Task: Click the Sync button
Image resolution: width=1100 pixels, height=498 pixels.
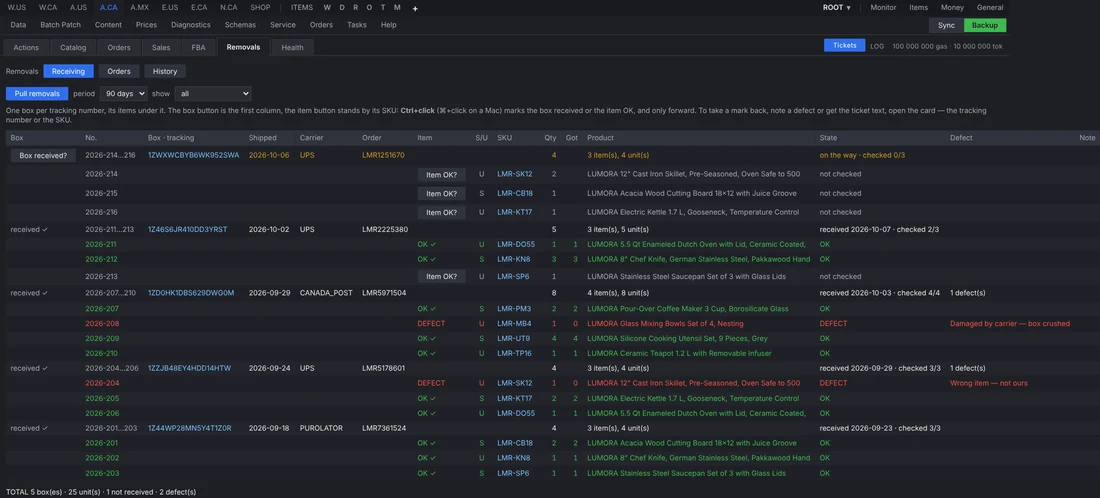Action: [x=946, y=25]
